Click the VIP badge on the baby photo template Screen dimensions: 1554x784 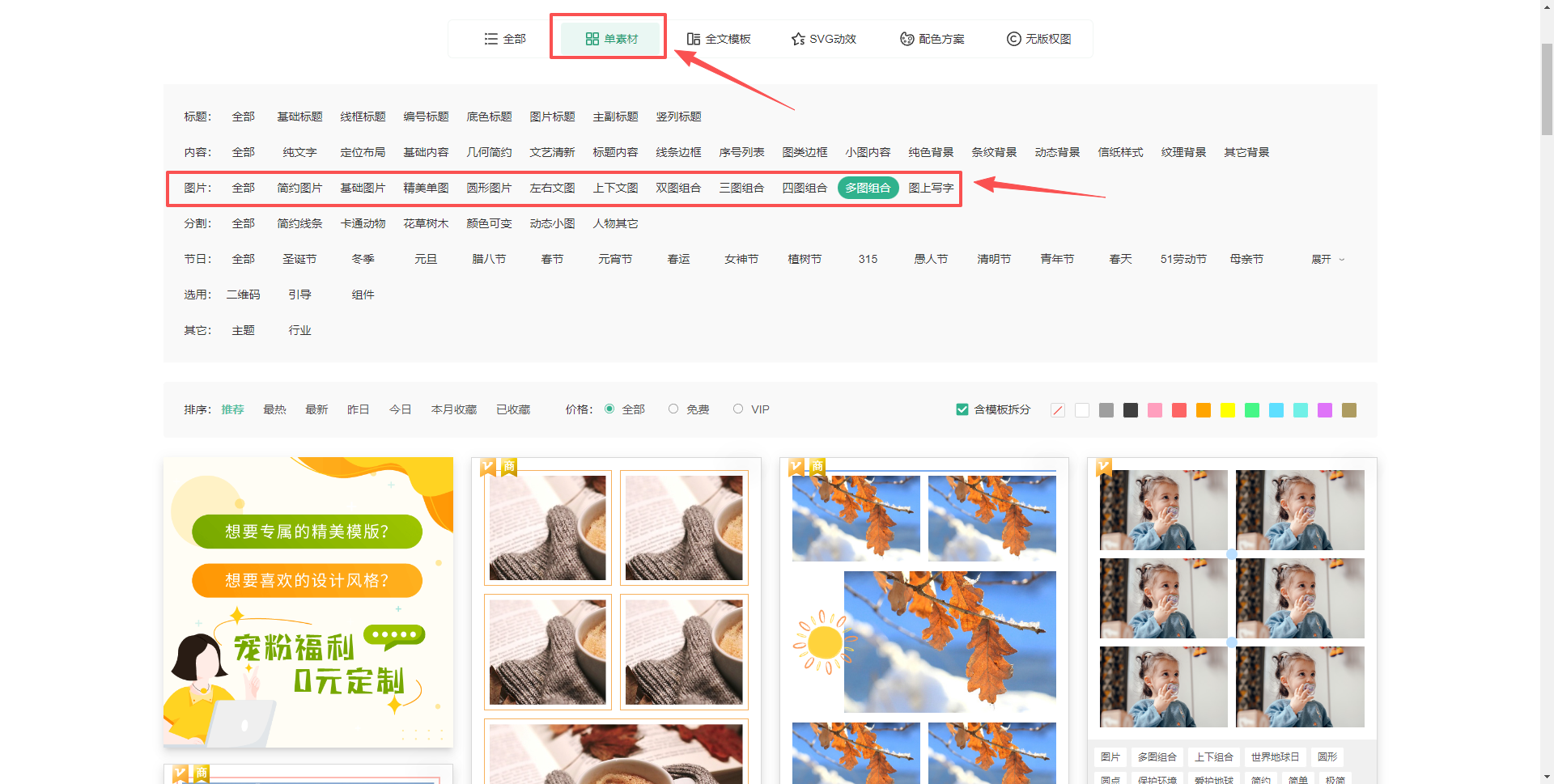(1103, 467)
